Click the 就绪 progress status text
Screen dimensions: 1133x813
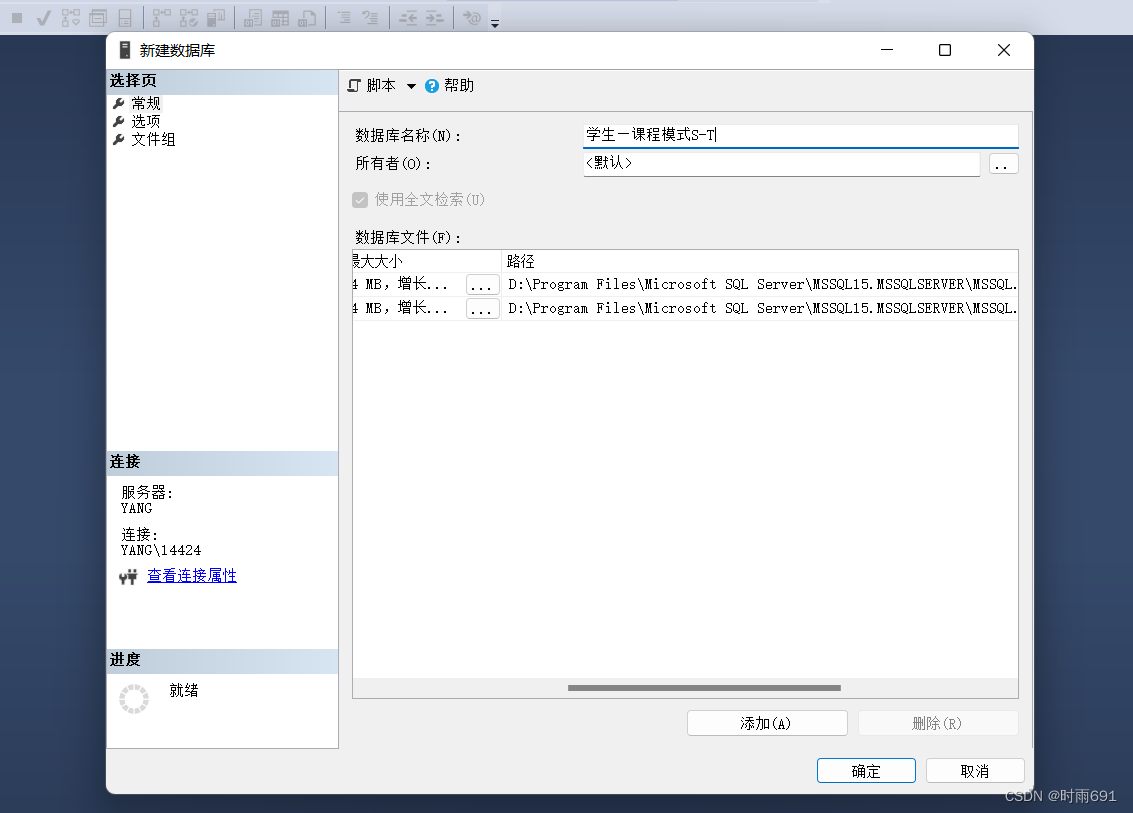[184, 690]
